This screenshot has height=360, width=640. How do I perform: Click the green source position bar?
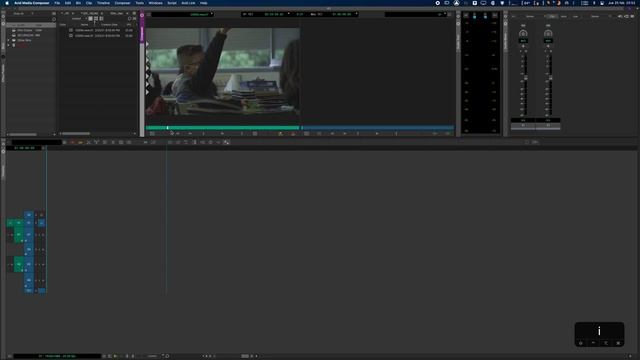pyautogui.click(x=222, y=128)
